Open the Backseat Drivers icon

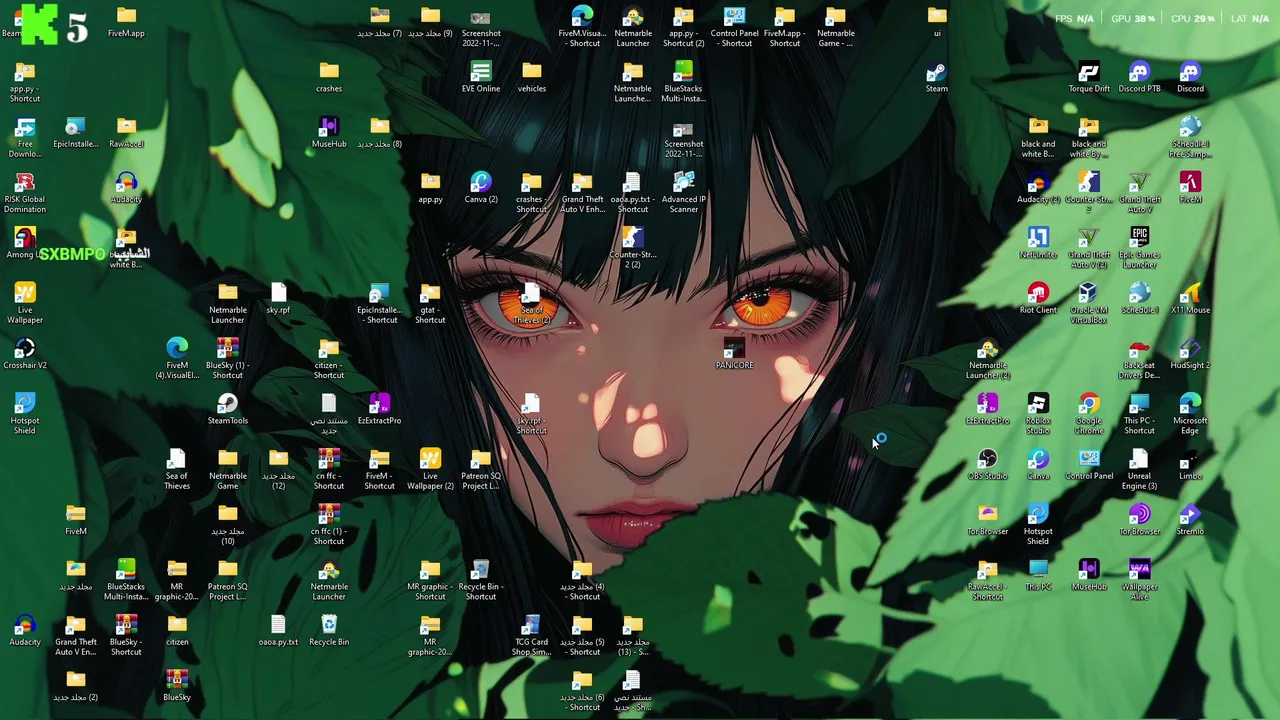pos(1139,358)
